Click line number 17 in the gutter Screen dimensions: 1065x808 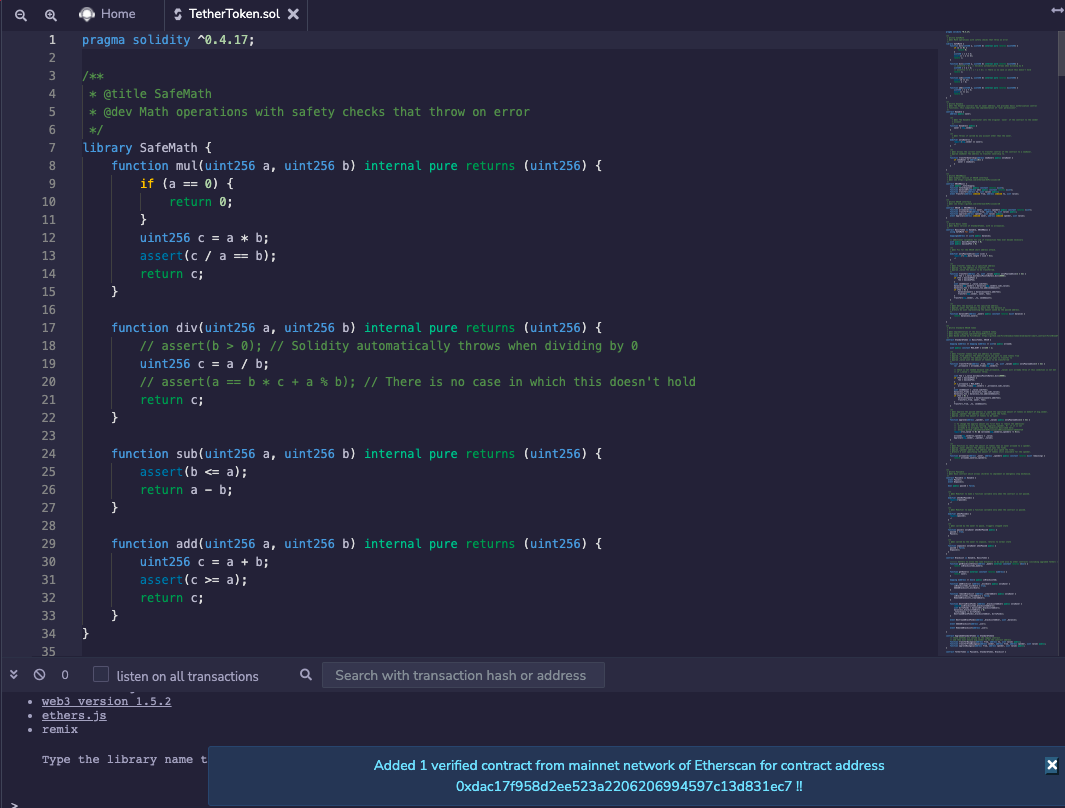tap(49, 328)
